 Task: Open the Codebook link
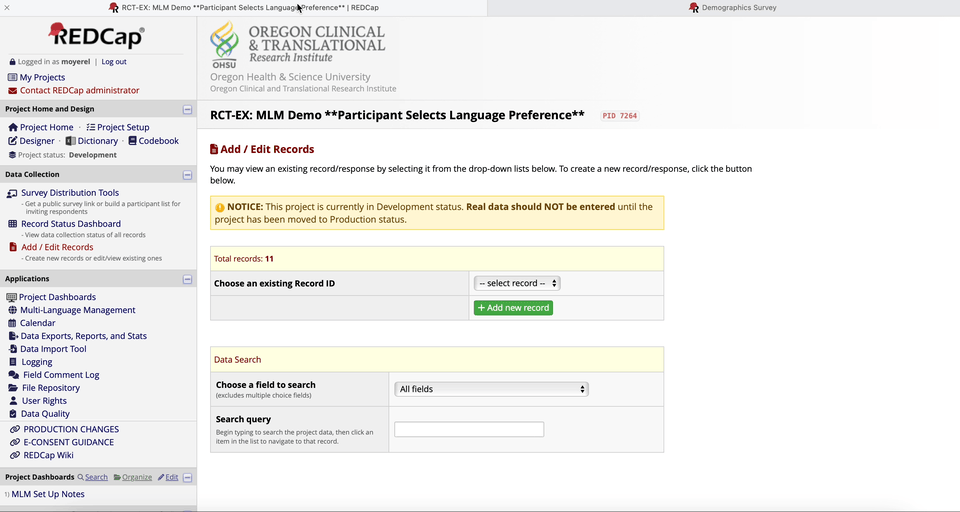(159, 141)
